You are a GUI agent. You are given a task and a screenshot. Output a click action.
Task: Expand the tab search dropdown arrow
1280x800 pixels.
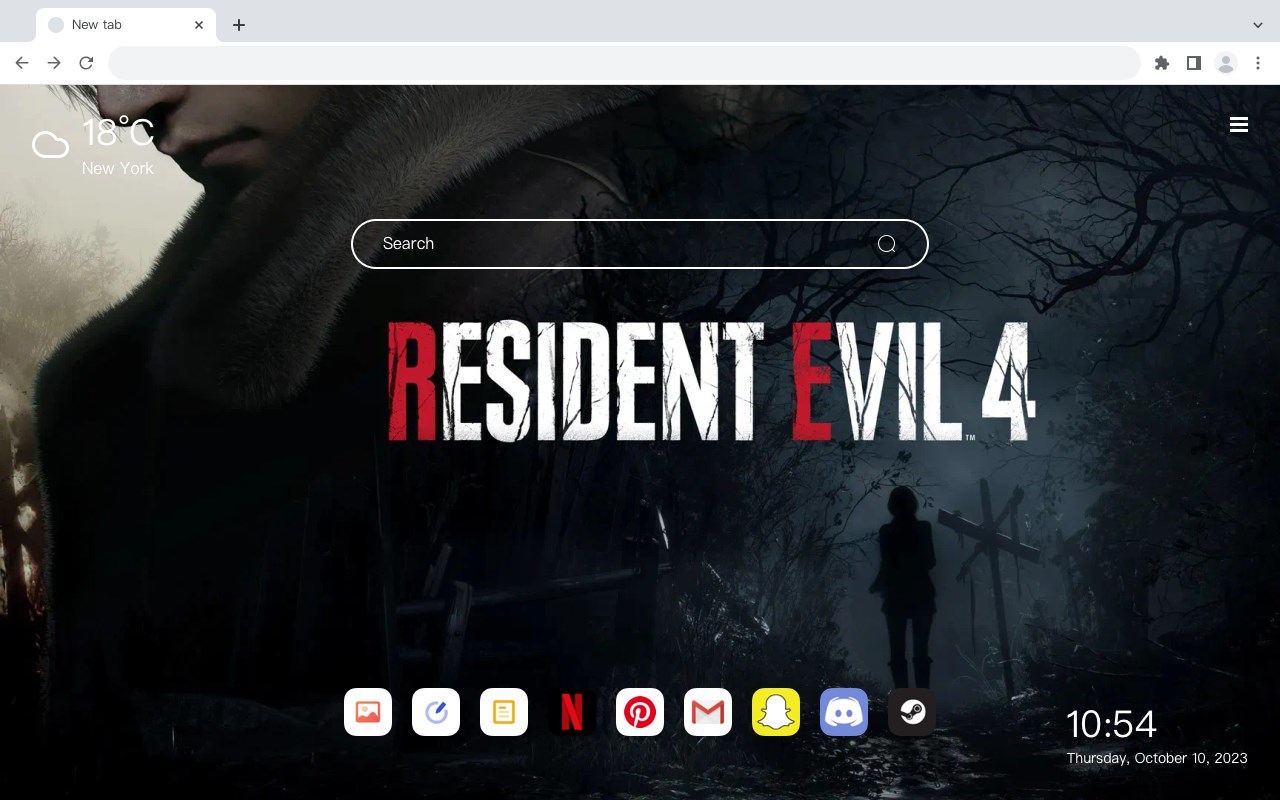(x=1258, y=25)
